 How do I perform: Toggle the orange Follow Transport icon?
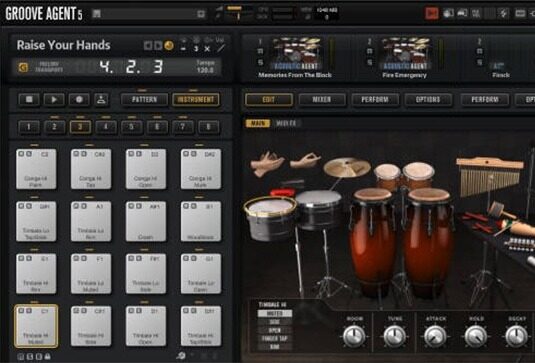(23, 67)
